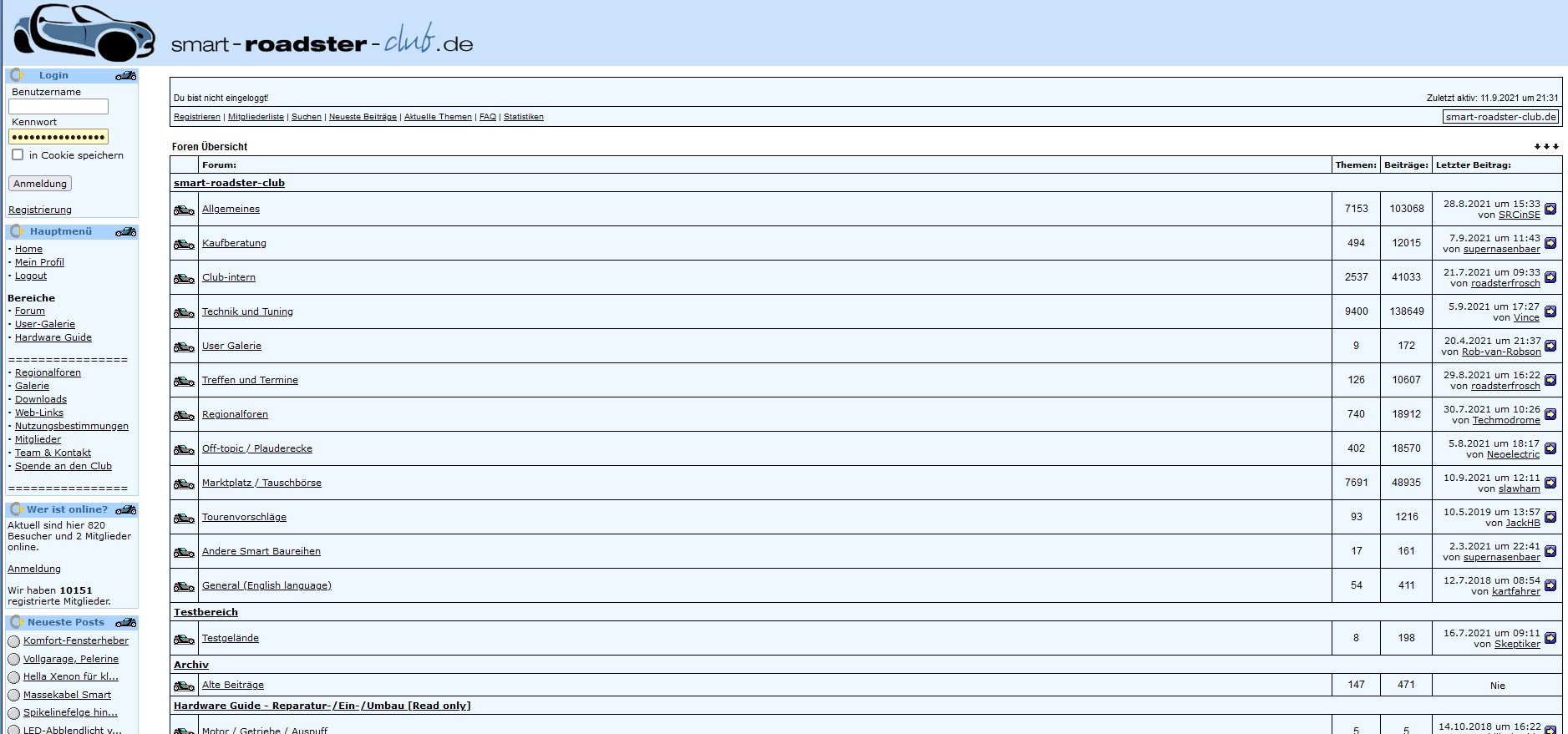1568x734 pixels.
Task: Open the Allgemeines forum
Action: (231, 209)
